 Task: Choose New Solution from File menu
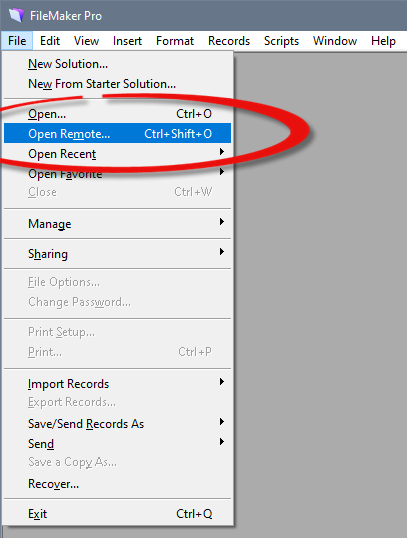117,64
